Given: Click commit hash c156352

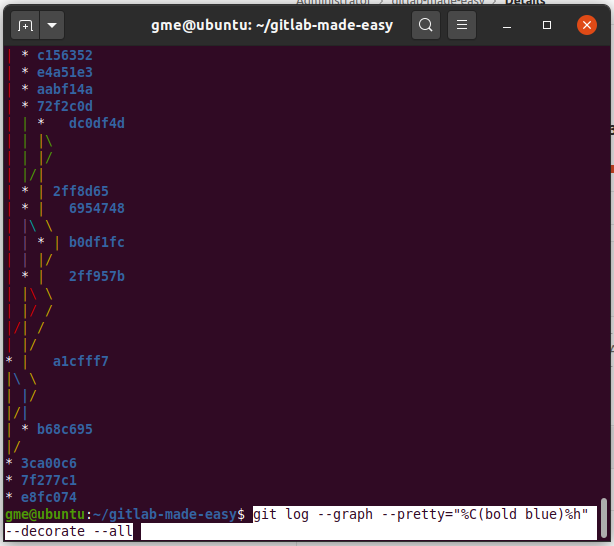Looking at the screenshot, I should (65, 55).
